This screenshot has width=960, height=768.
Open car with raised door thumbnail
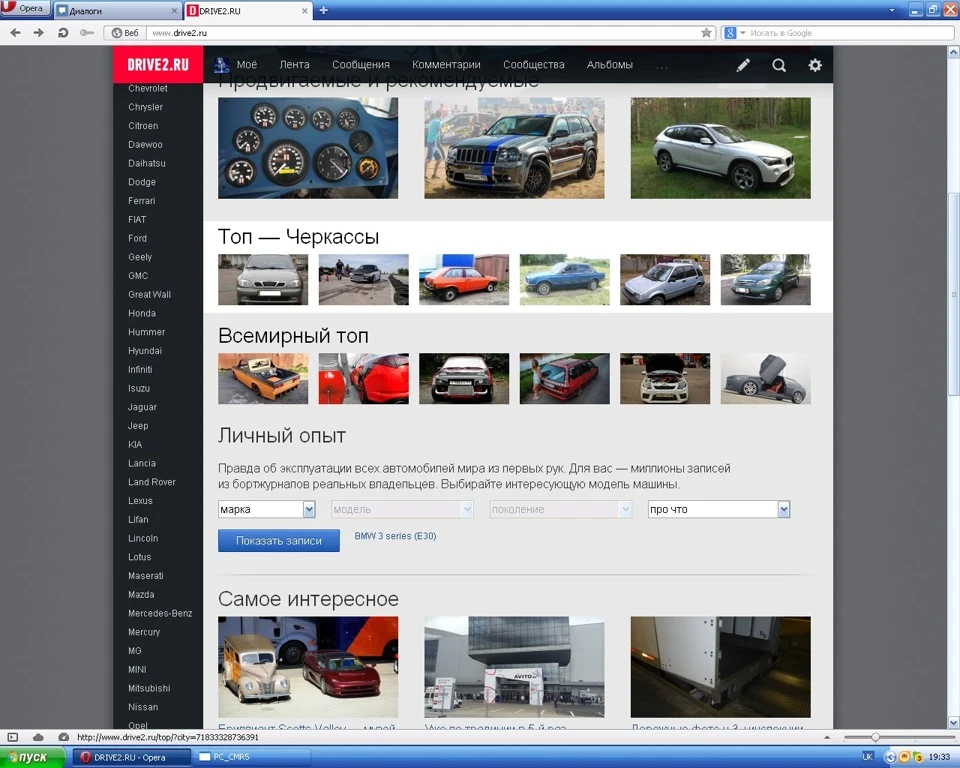[x=766, y=378]
